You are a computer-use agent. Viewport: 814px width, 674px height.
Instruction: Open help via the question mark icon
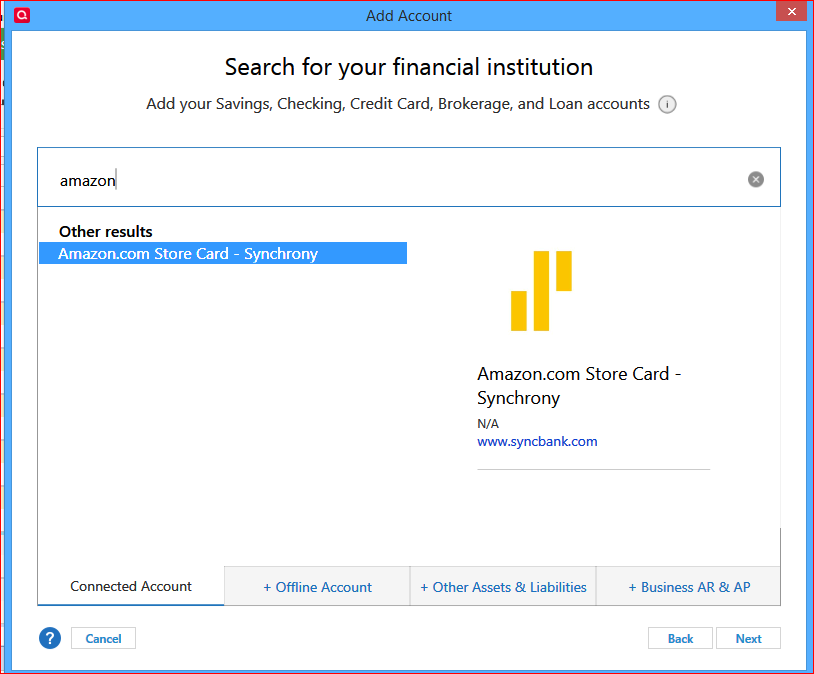(x=50, y=638)
